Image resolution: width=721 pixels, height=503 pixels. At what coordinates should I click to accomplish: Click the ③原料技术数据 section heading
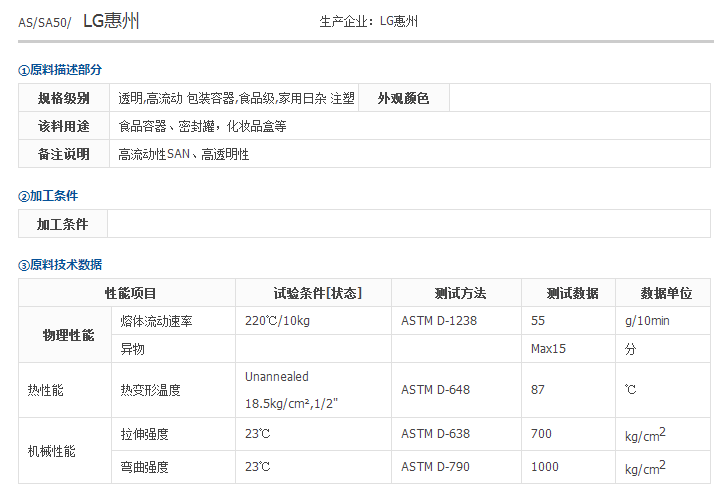pos(60,265)
